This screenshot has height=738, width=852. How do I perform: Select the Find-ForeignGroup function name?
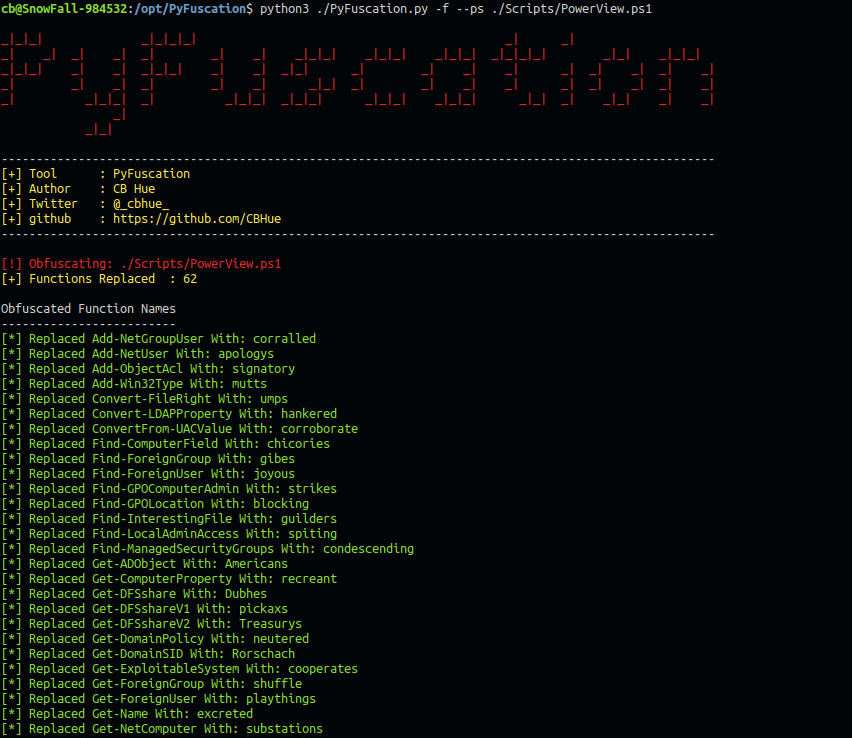[x=152, y=459]
